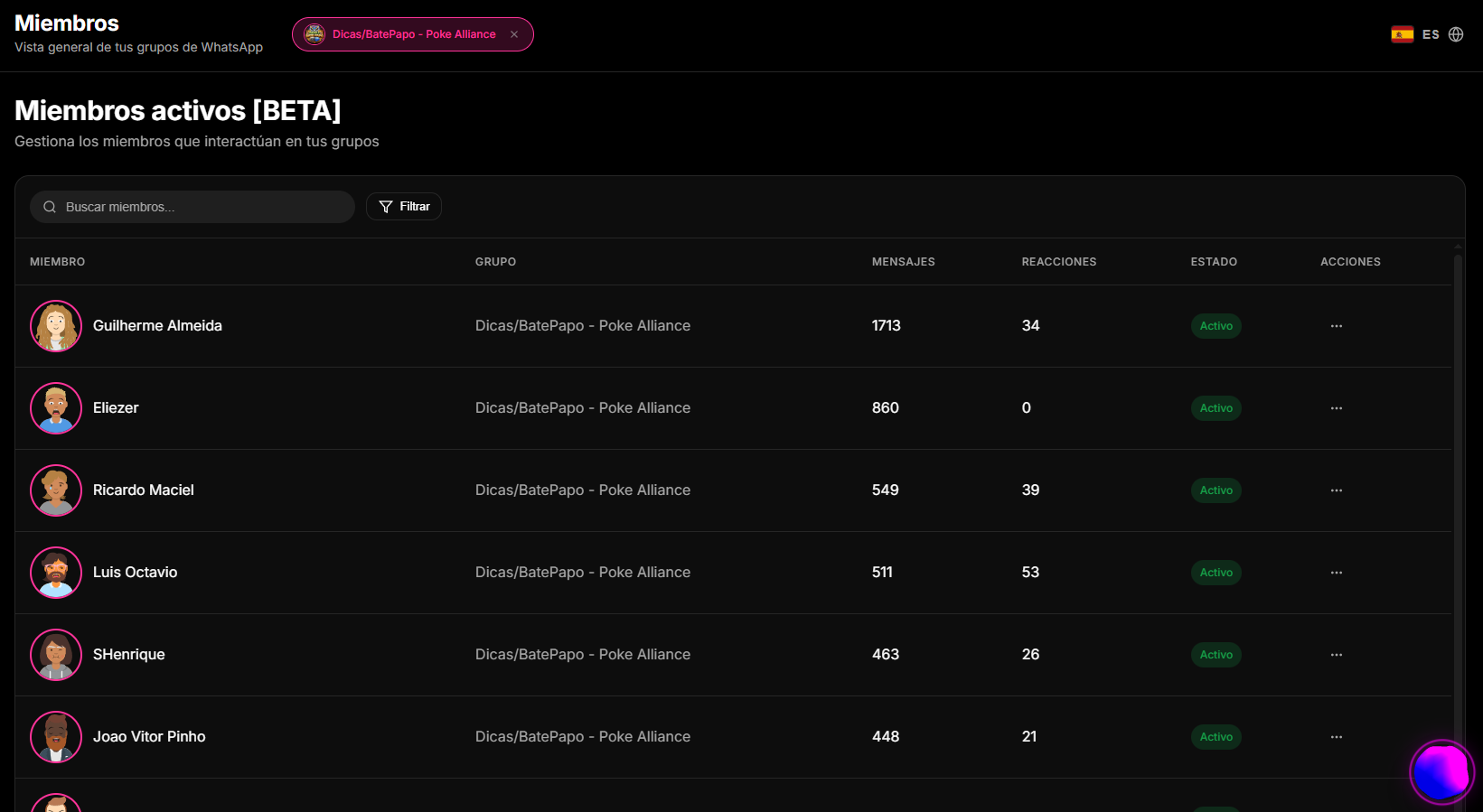Open SHenrique's avatar
The width and height of the screenshot is (1483, 812).
pyautogui.click(x=56, y=655)
